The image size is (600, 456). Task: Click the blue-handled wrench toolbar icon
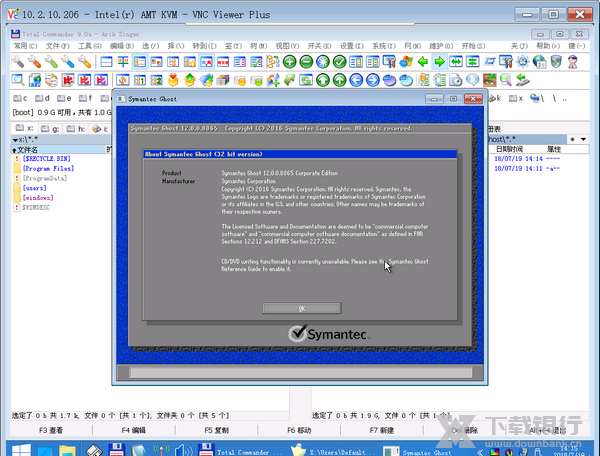[x=68, y=62]
